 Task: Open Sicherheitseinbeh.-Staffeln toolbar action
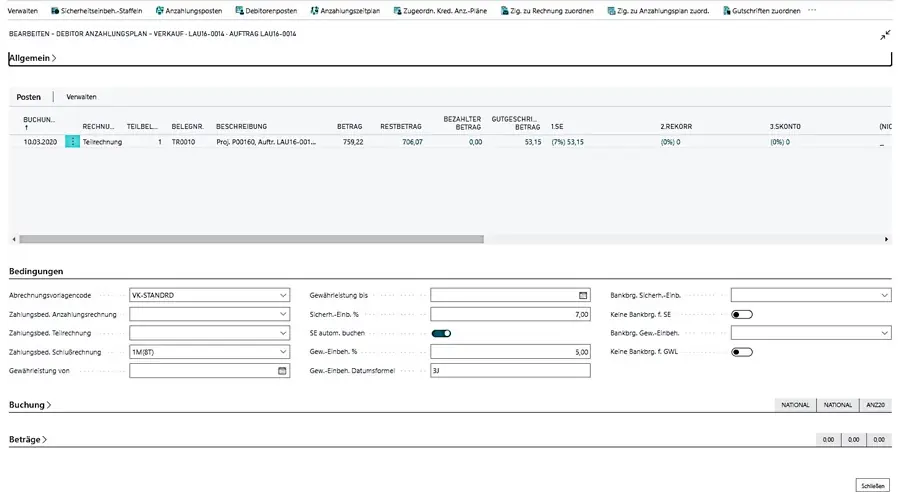(x=96, y=11)
